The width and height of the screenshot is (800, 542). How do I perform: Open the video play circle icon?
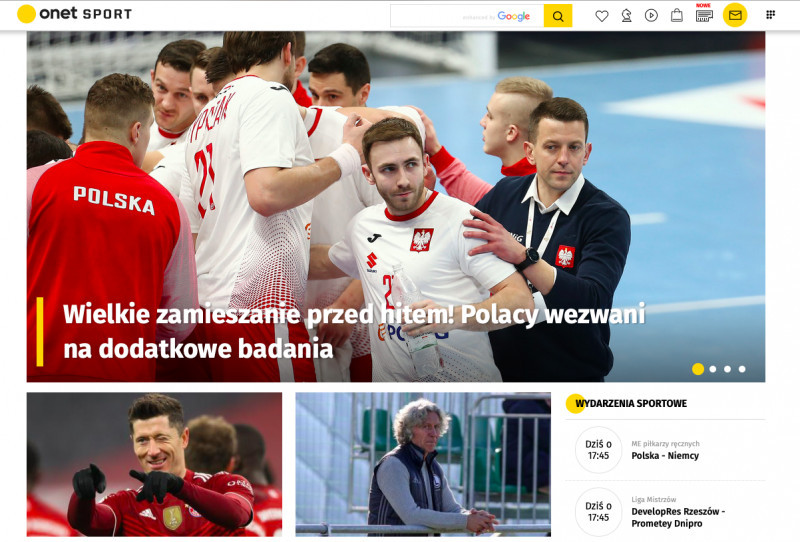coord(651,15)
